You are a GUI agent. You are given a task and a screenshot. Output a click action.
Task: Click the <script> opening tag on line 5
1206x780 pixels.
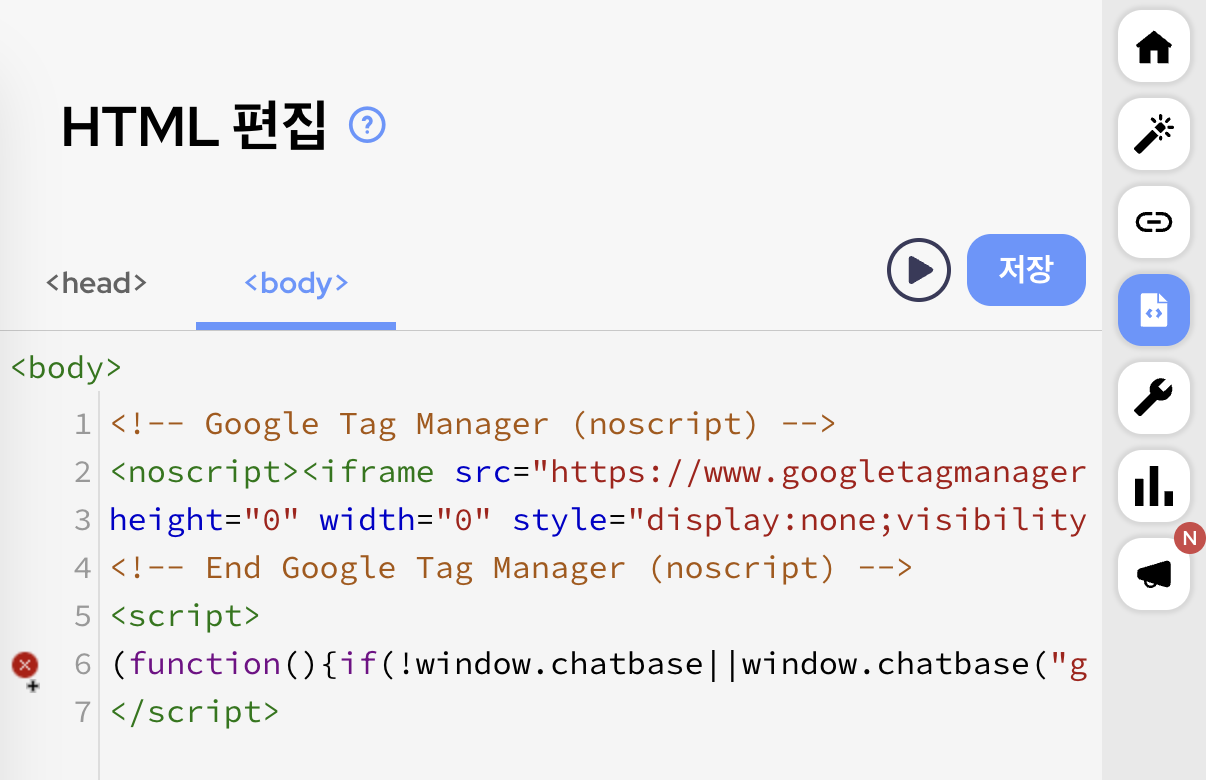[x=185, y=616]
